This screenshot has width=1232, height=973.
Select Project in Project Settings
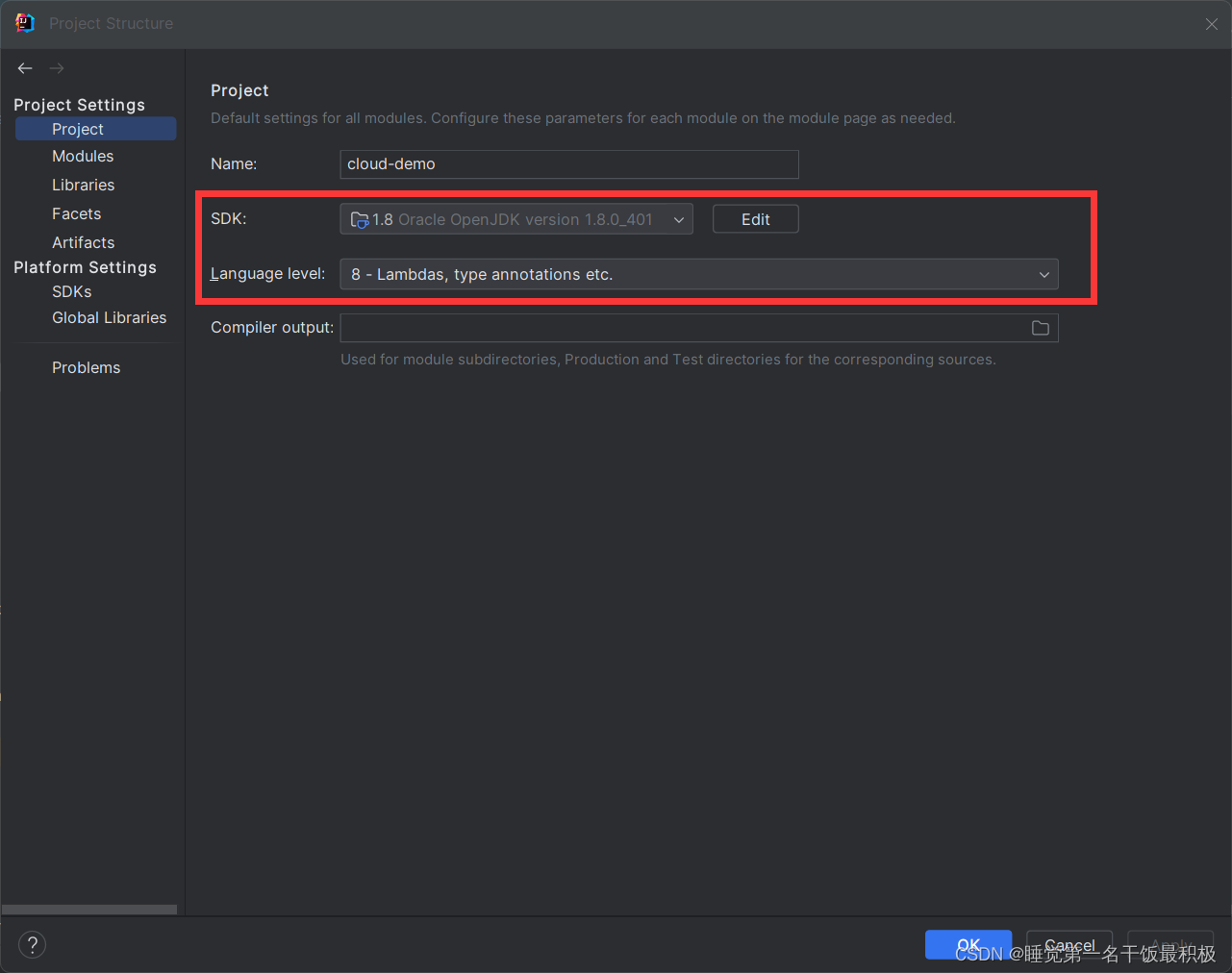95,129
